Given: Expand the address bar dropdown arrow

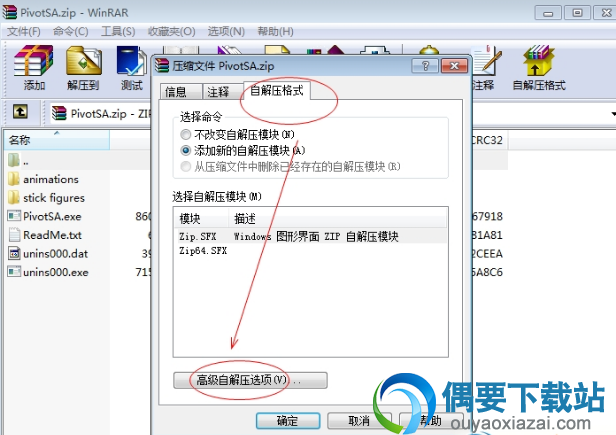Looking at the screenshot, I should pos(613,114).
